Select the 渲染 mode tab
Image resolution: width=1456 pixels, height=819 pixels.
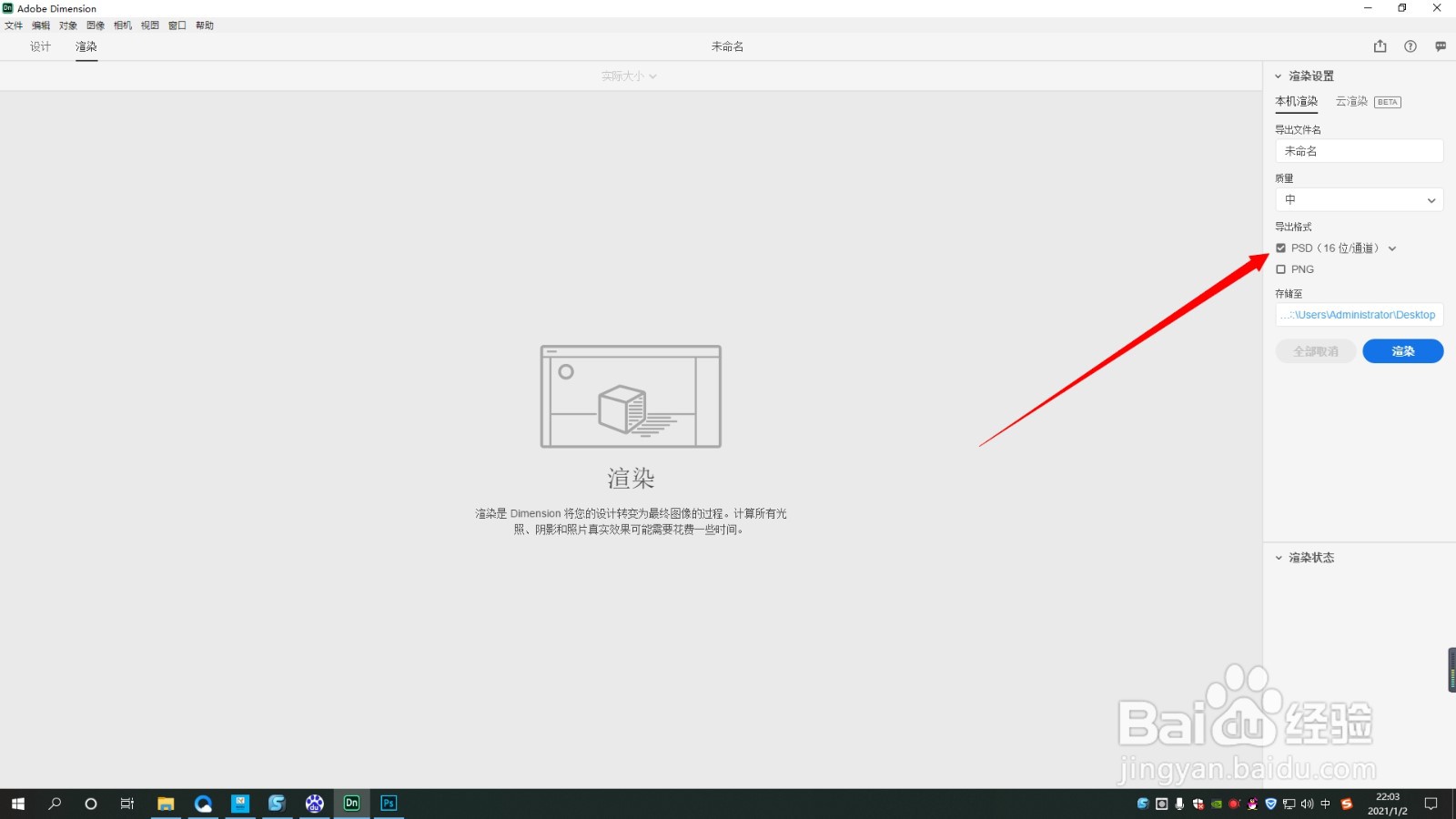coord(86,46)
